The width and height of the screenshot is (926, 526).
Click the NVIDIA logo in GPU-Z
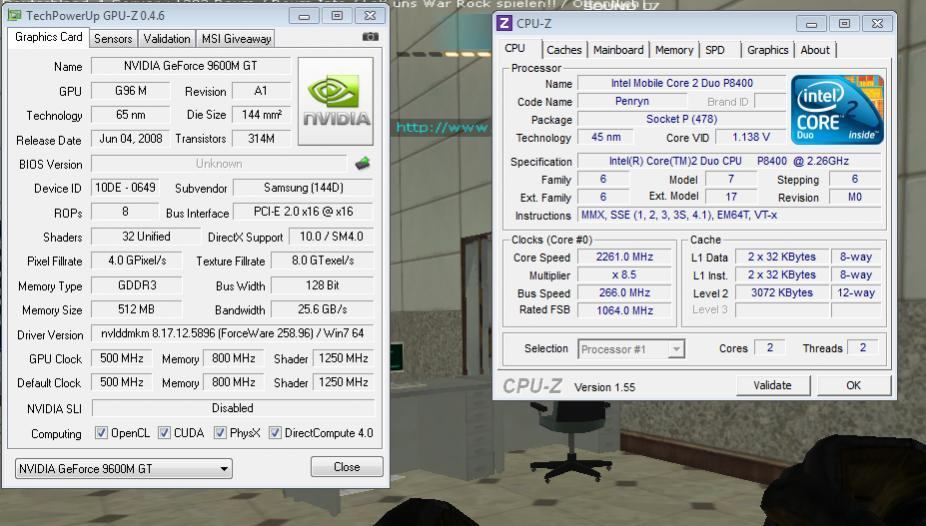[x=335, y=101]
